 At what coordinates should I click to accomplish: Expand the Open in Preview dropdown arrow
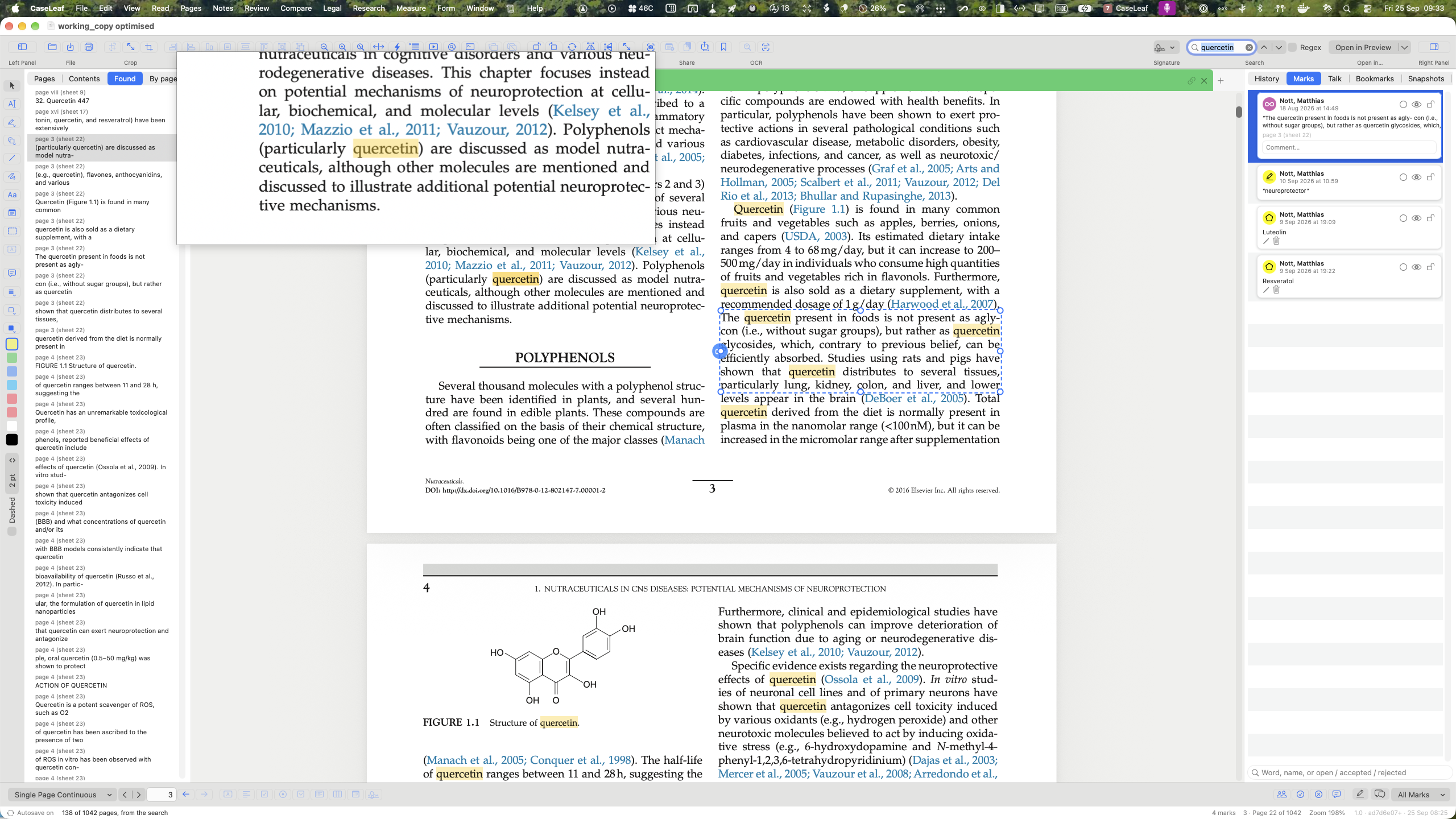[1404, 48]
